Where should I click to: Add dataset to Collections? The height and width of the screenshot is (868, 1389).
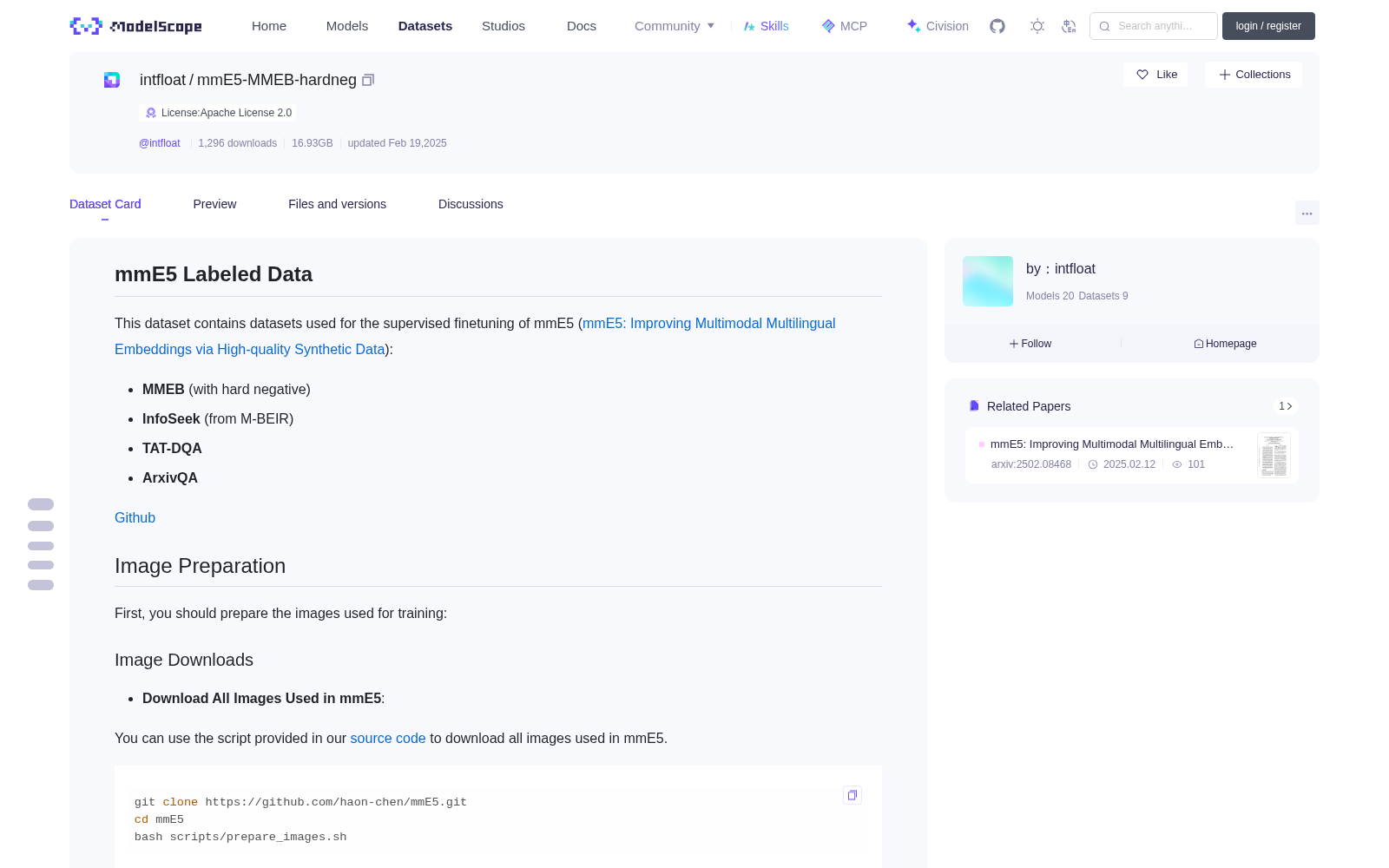click(1254, 75)
